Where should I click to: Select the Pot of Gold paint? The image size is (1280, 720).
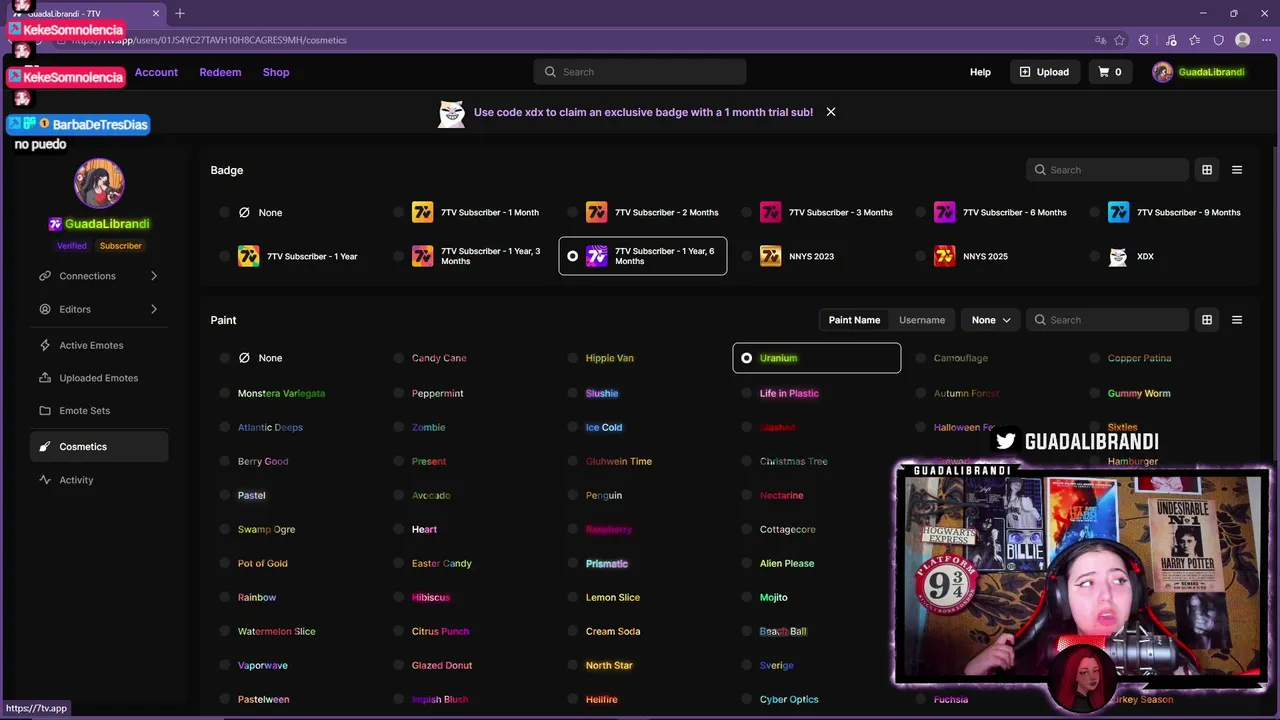(263, 563)
